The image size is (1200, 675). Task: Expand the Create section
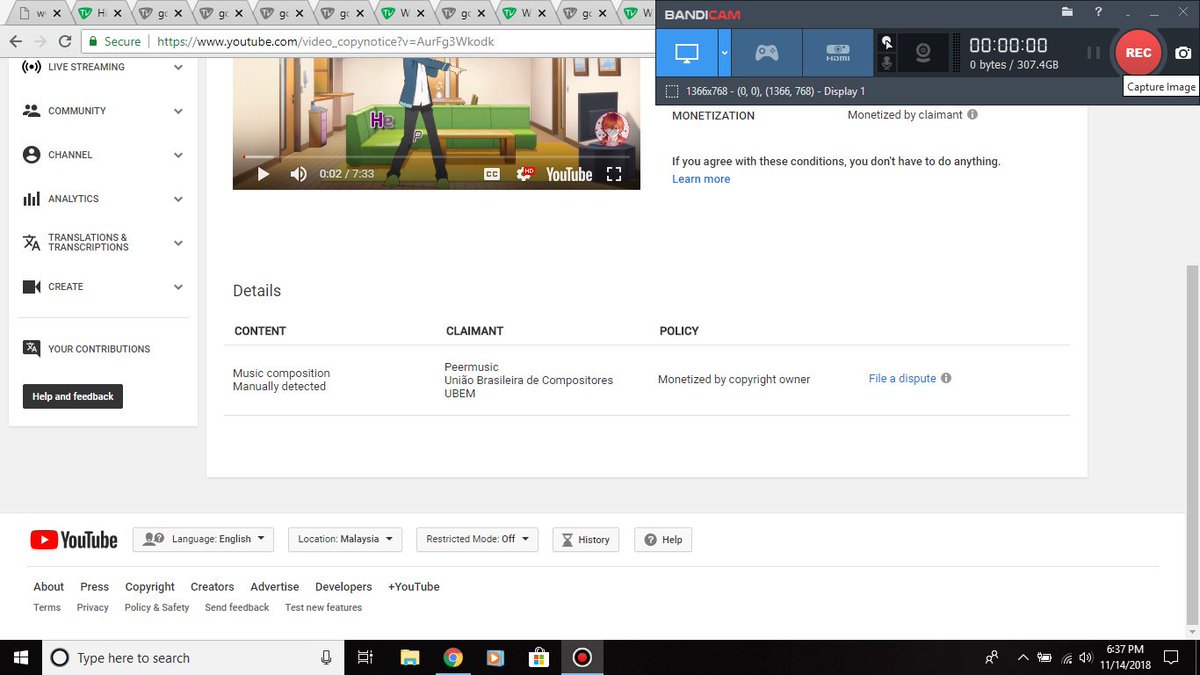(178, 287)
